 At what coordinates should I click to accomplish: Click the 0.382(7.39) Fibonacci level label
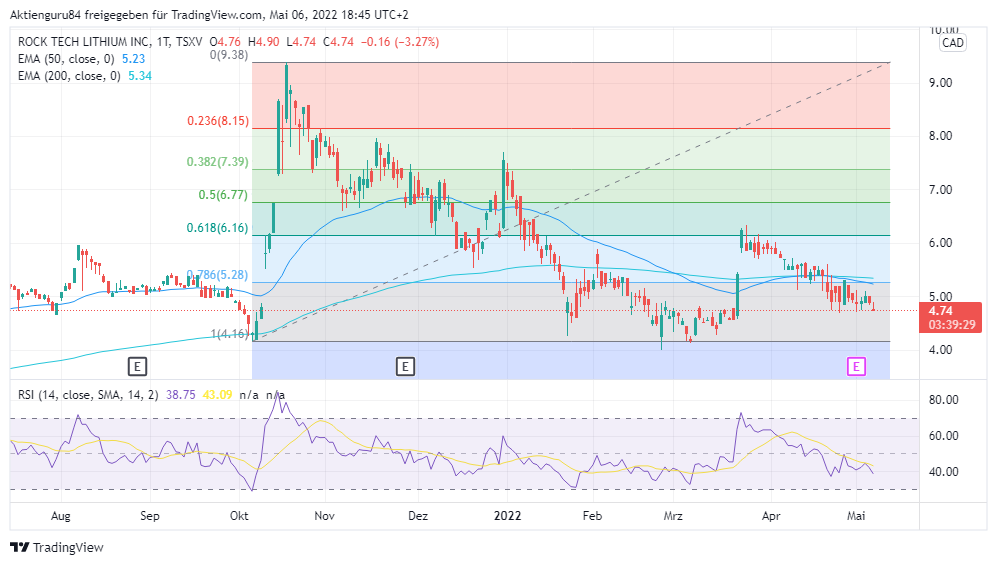click(218, 162)
